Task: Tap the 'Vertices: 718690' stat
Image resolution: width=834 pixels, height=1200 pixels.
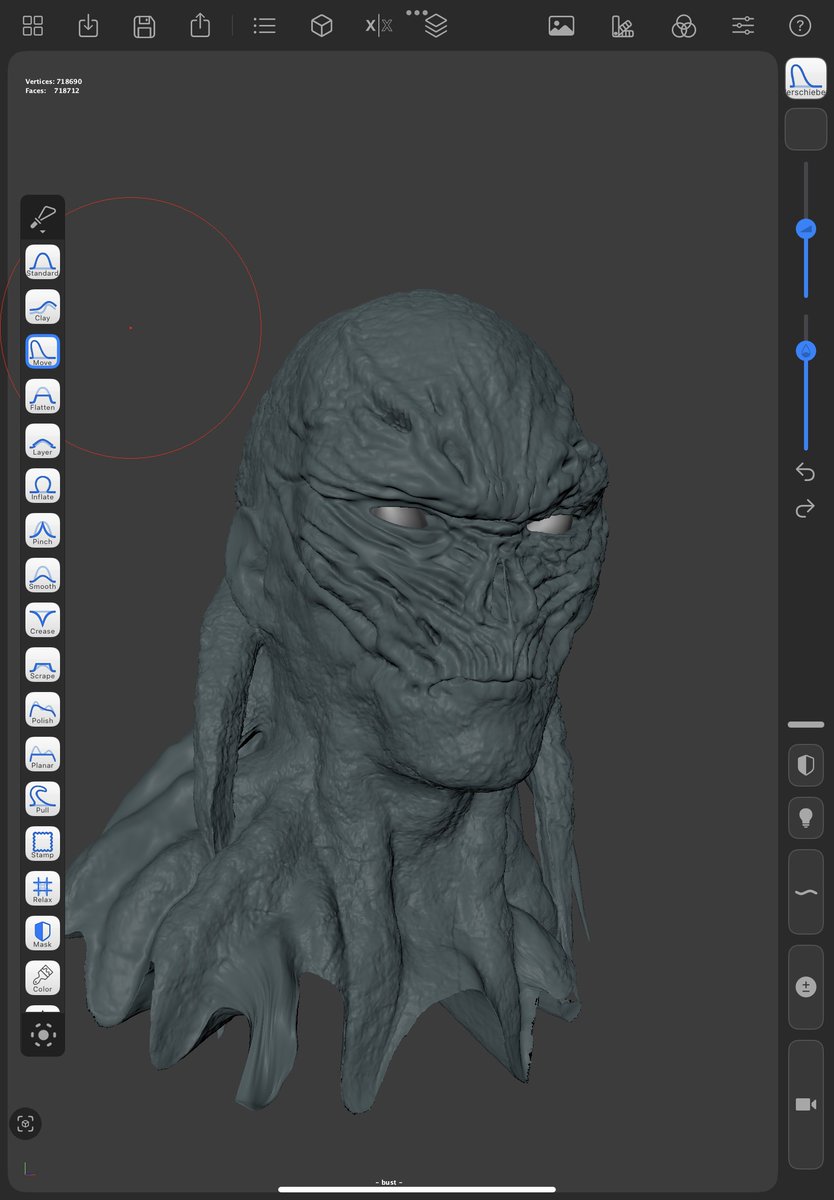Action: [x=54, y=81]
